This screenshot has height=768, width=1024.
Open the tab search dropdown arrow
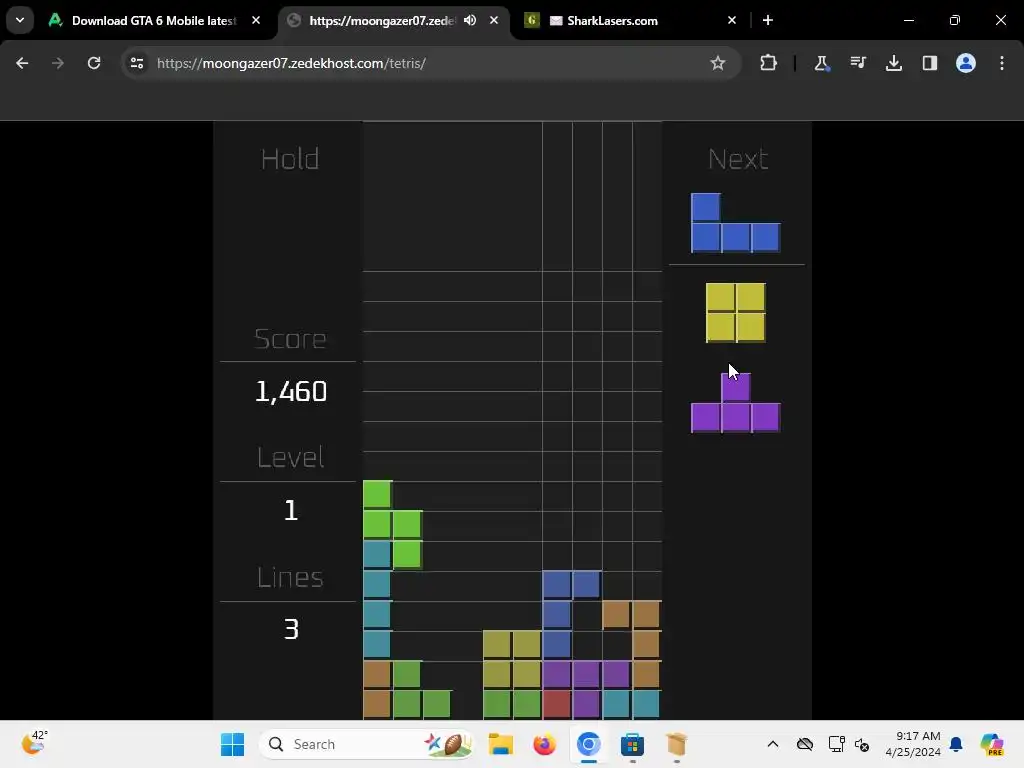[20, 20]
